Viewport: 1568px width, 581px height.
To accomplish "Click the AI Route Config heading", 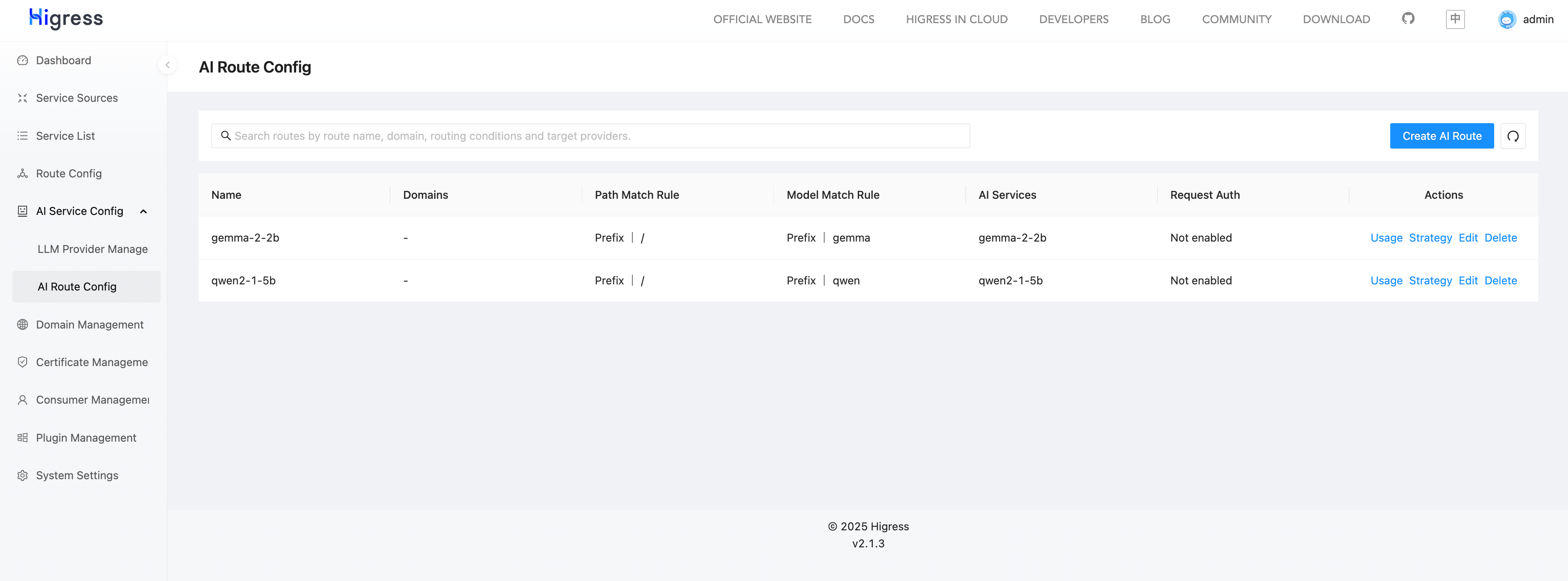I will 255,67.
